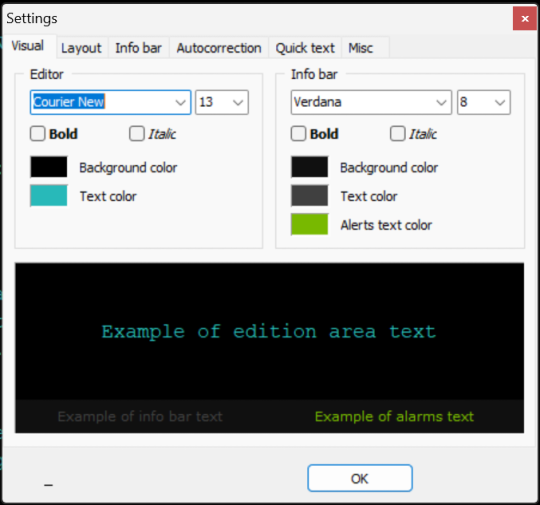
Task: Pick the Info bar text color gray swatch
Action: point(310,196)
